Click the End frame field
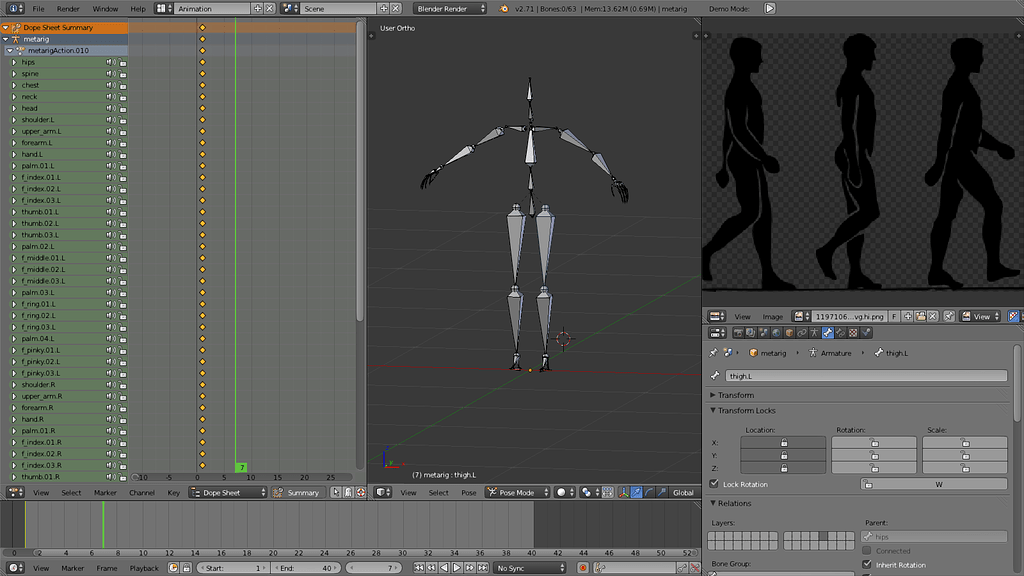This screenshot has width=1024, height=576. click(x=306, y=568)
